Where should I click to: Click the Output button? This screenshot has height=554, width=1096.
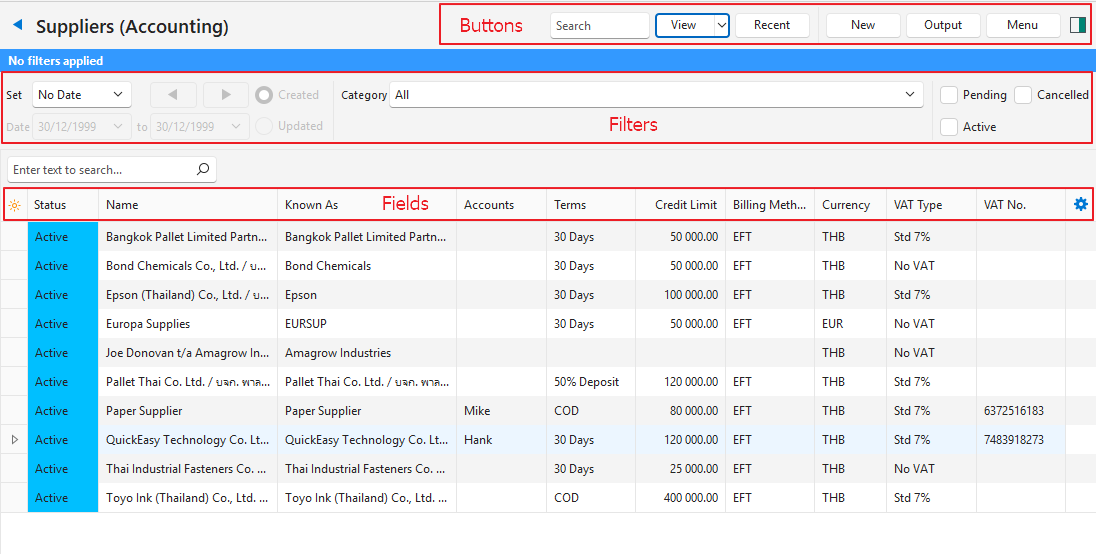(942, 25)
